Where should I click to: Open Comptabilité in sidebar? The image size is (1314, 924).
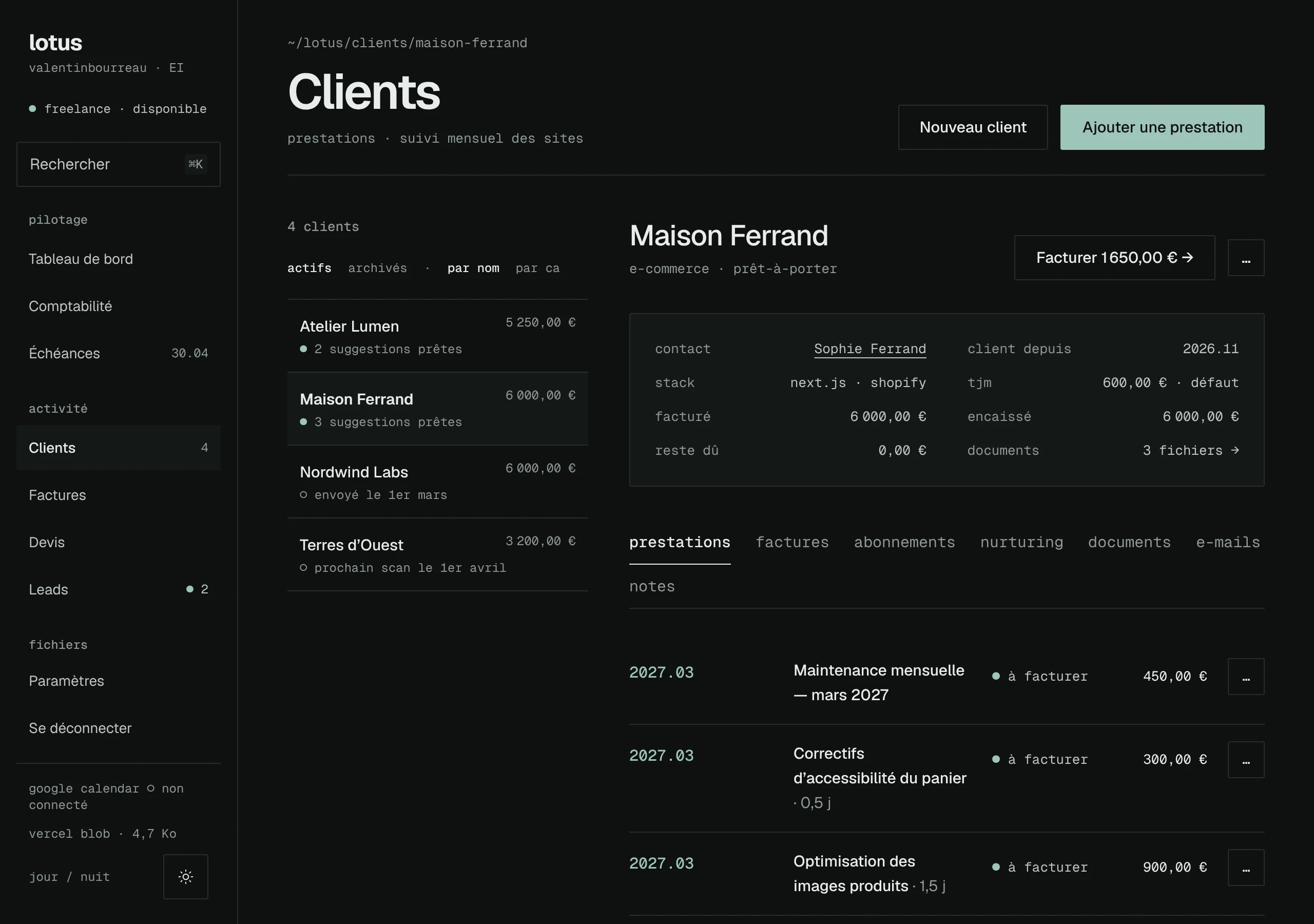[x=119, y=306]
